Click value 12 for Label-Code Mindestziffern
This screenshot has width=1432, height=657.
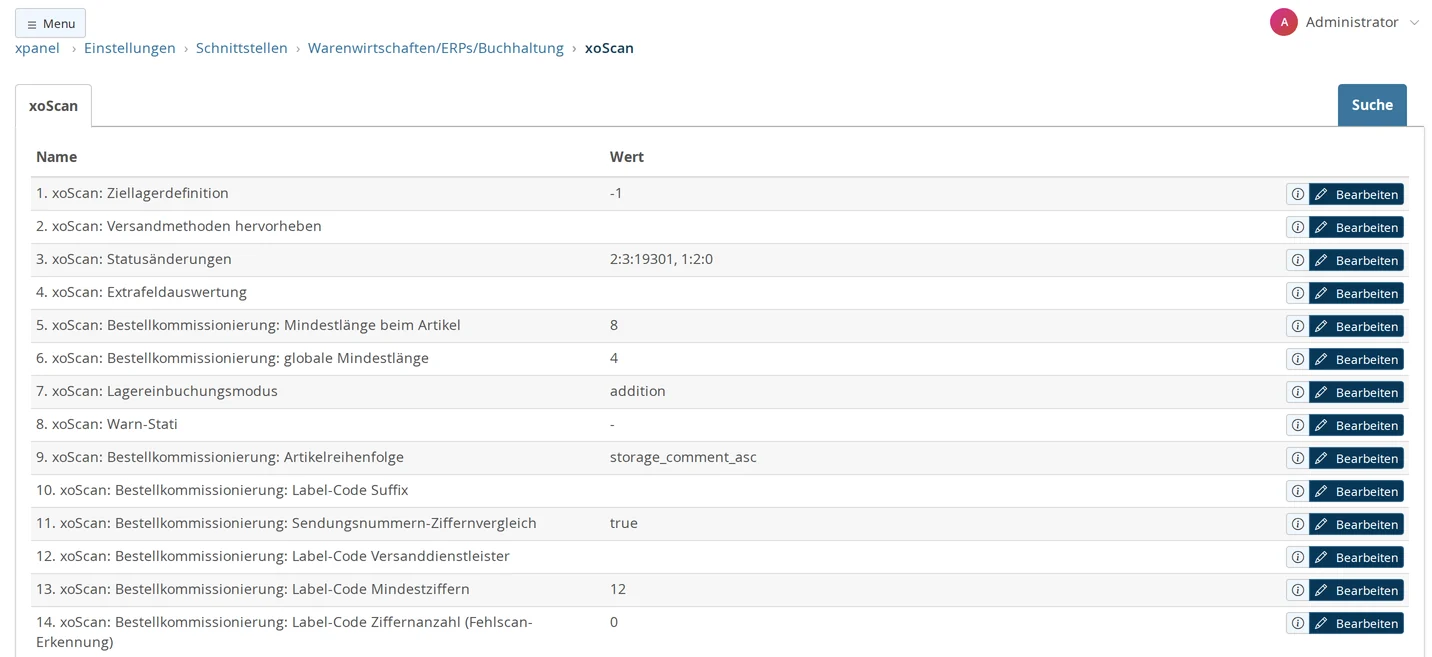tap(618, 589)
